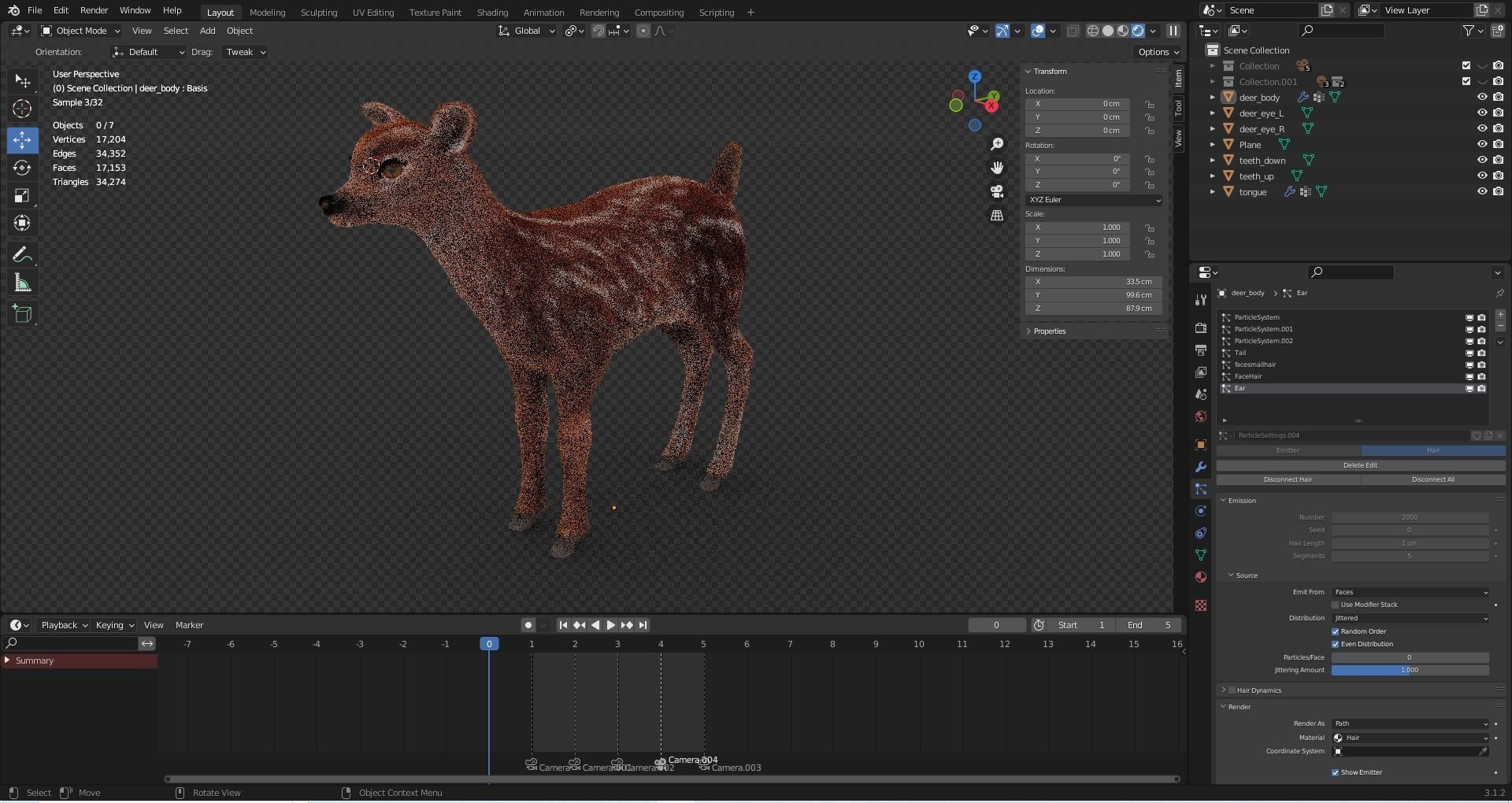Viewport: 1512px width, 803px height.
Task: Jump to the first frame
Action: point(563,625)
